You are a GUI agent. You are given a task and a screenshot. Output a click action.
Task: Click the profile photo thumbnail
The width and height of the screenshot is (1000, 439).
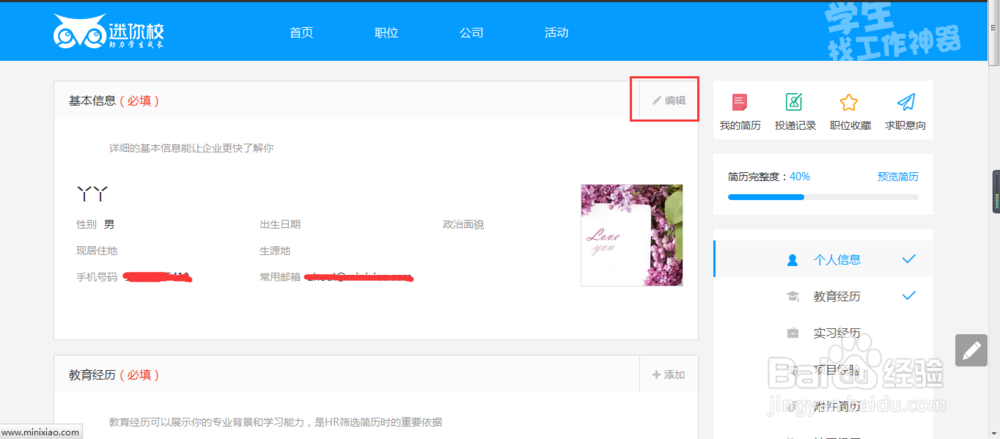pyautogui.click(x=631, y=235)
